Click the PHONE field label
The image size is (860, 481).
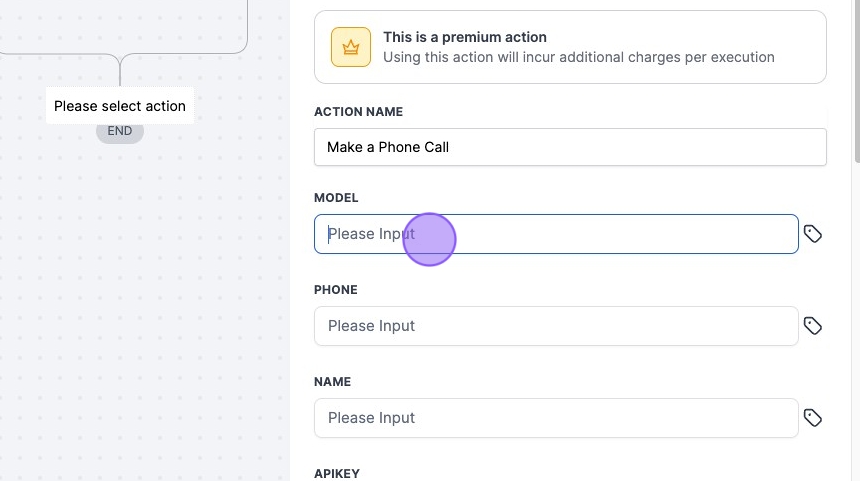(336, 290)
